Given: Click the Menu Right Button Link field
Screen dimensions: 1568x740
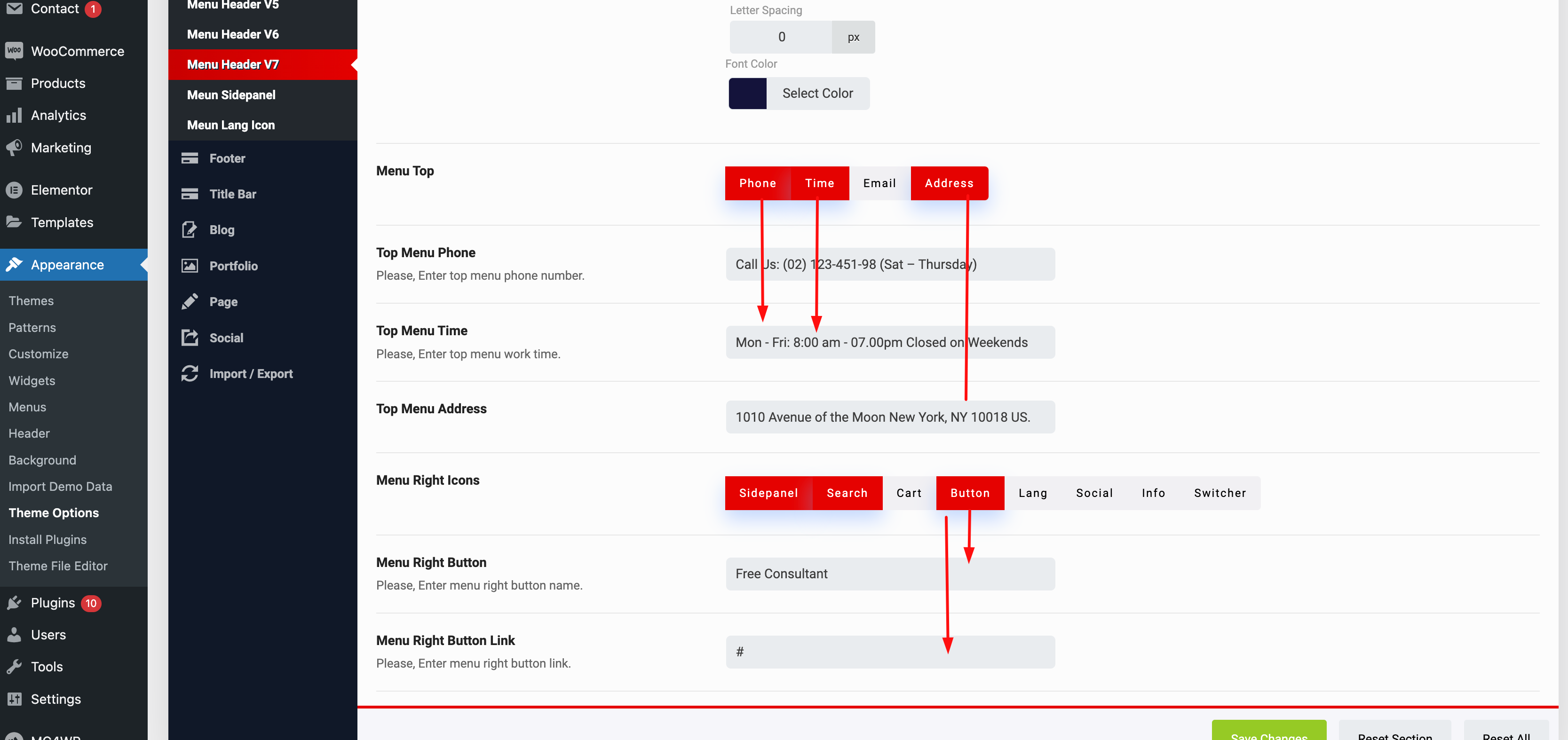Looking at the screenshot, I should pyautogui.click(x=890, y=652).
